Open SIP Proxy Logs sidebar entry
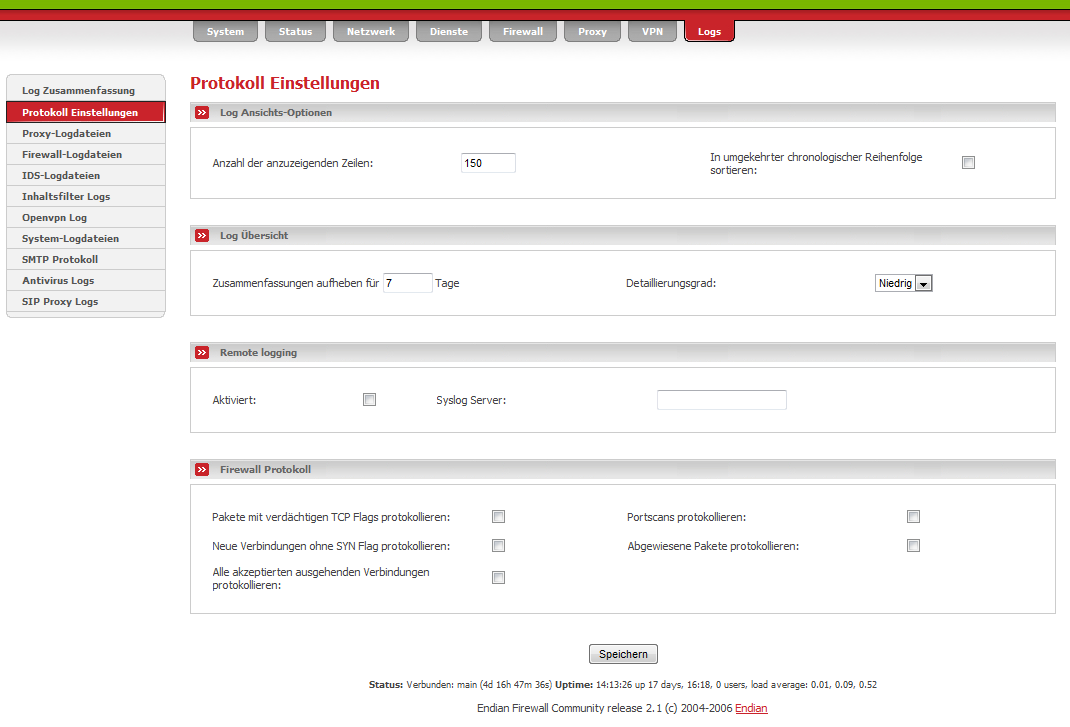The height and width of the screenshot is (727, 1070). pos(60,302)
